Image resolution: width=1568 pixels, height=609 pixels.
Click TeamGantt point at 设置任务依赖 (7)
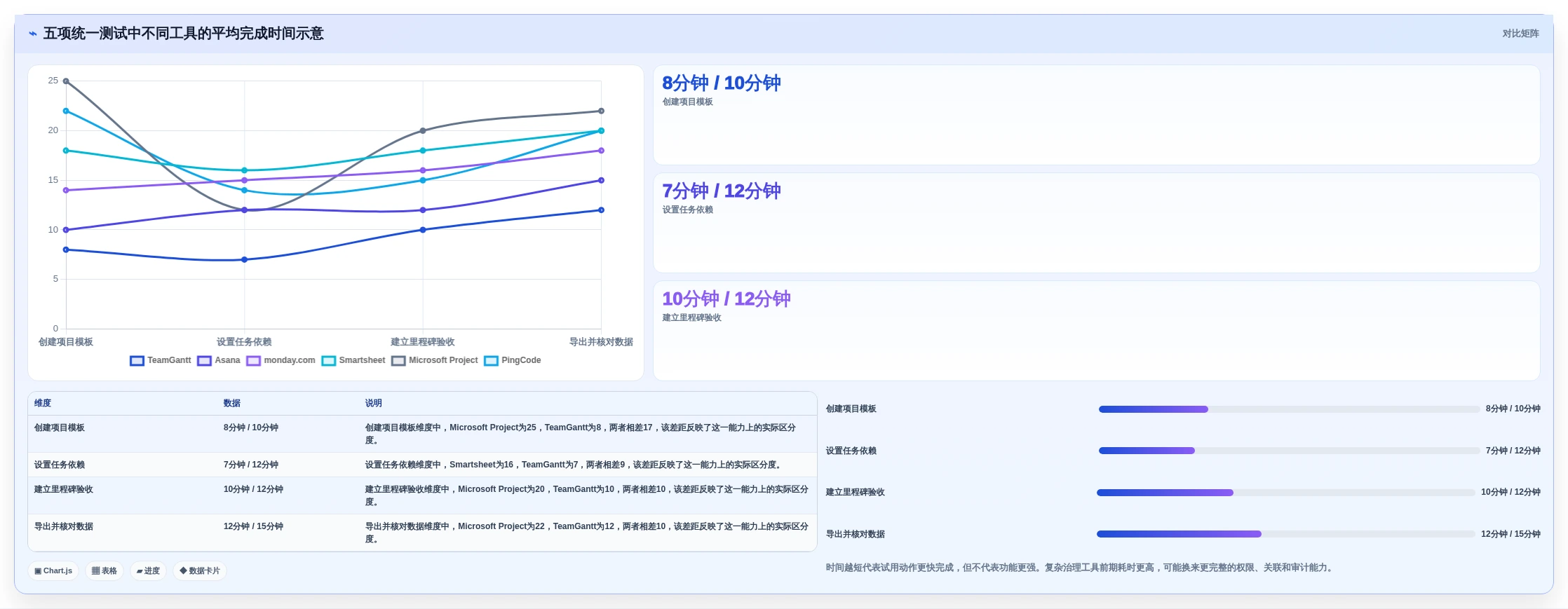(244, 260)
